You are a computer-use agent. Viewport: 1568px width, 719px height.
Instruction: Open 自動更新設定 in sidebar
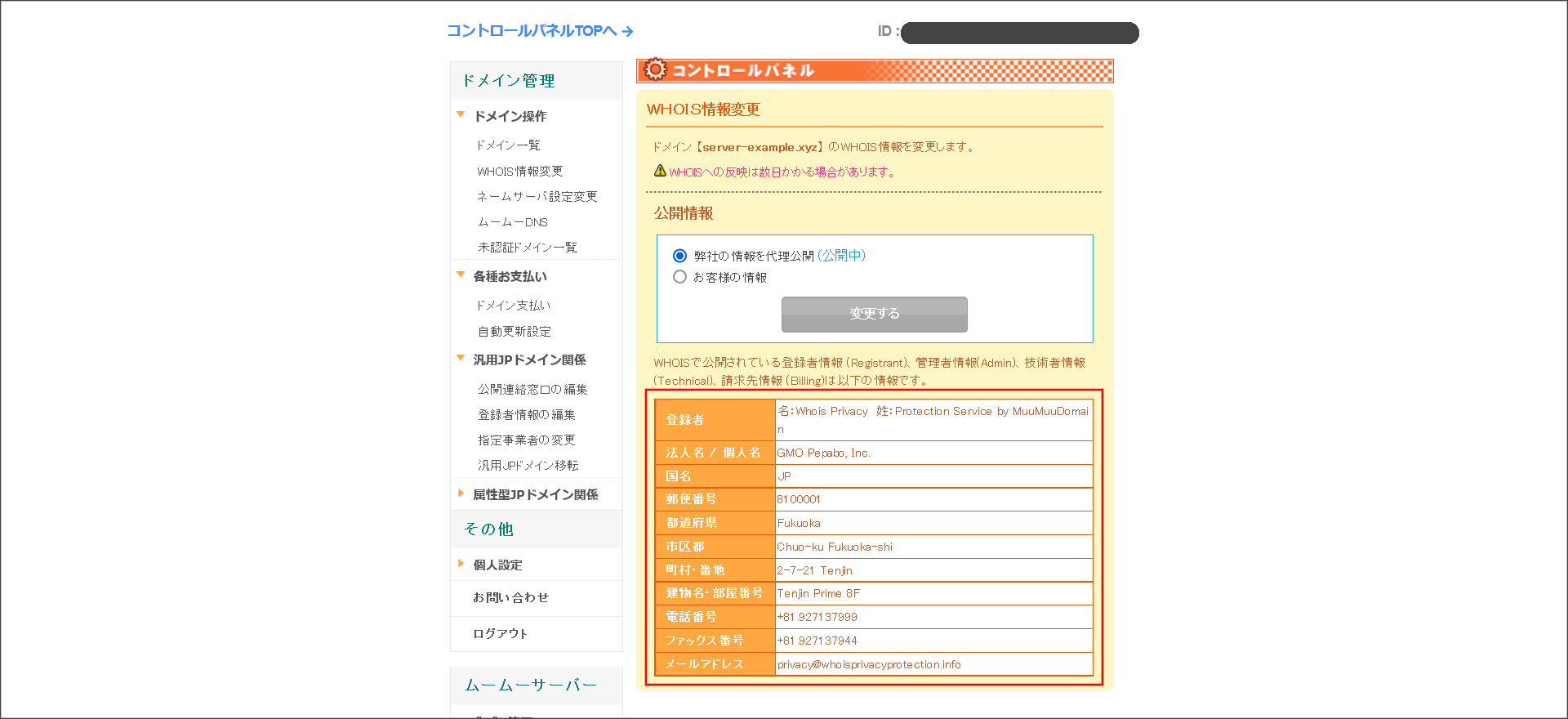(514, 331)
